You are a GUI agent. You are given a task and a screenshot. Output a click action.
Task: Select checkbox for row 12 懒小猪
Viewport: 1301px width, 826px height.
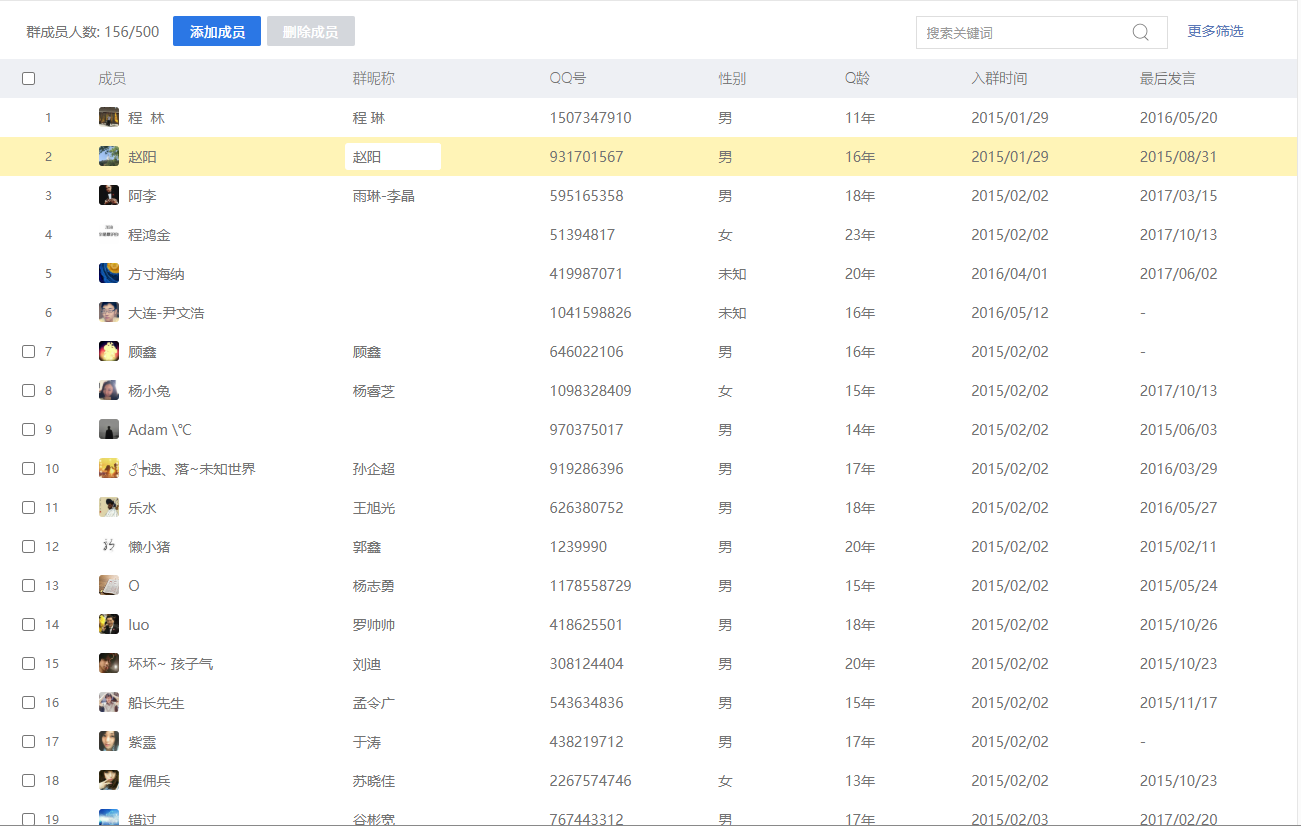28,546
